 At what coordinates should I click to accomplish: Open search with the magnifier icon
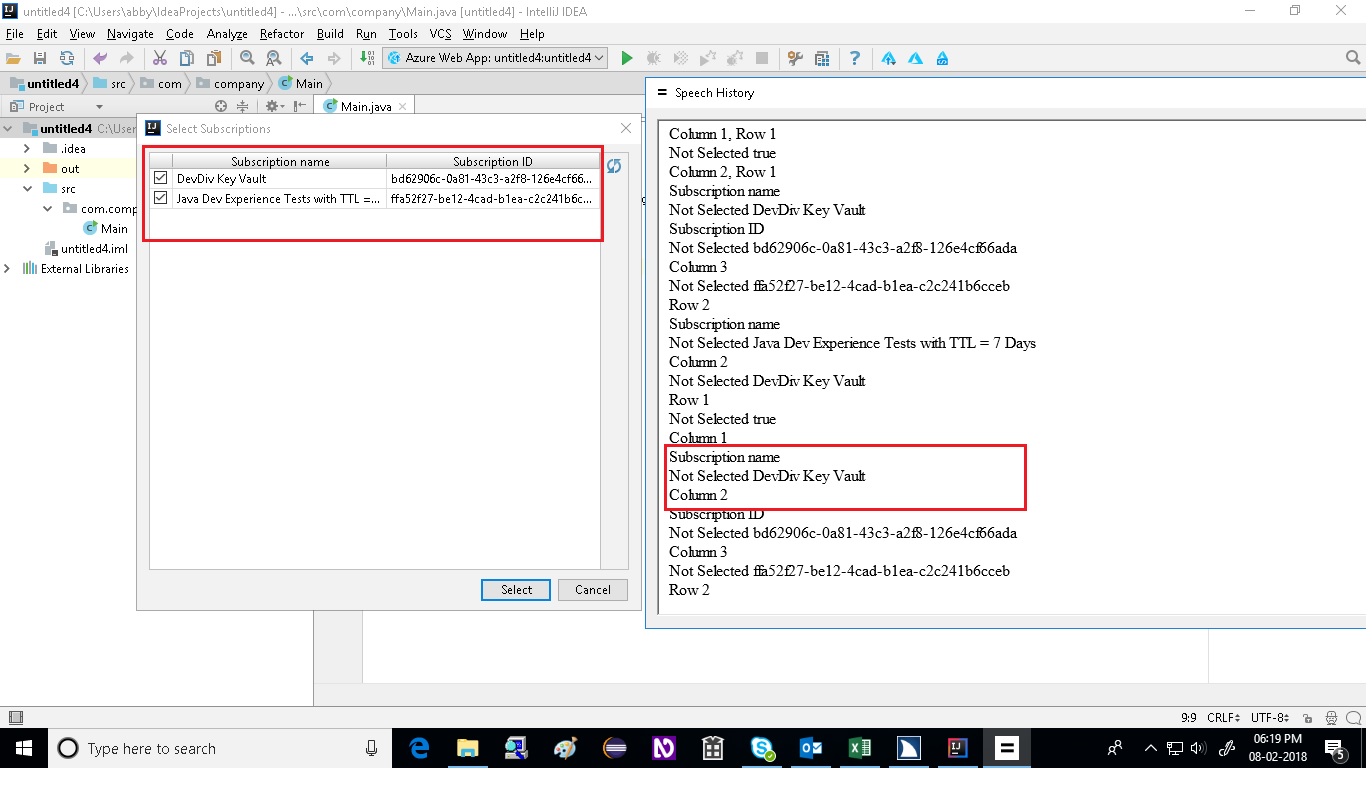[247, 58]
